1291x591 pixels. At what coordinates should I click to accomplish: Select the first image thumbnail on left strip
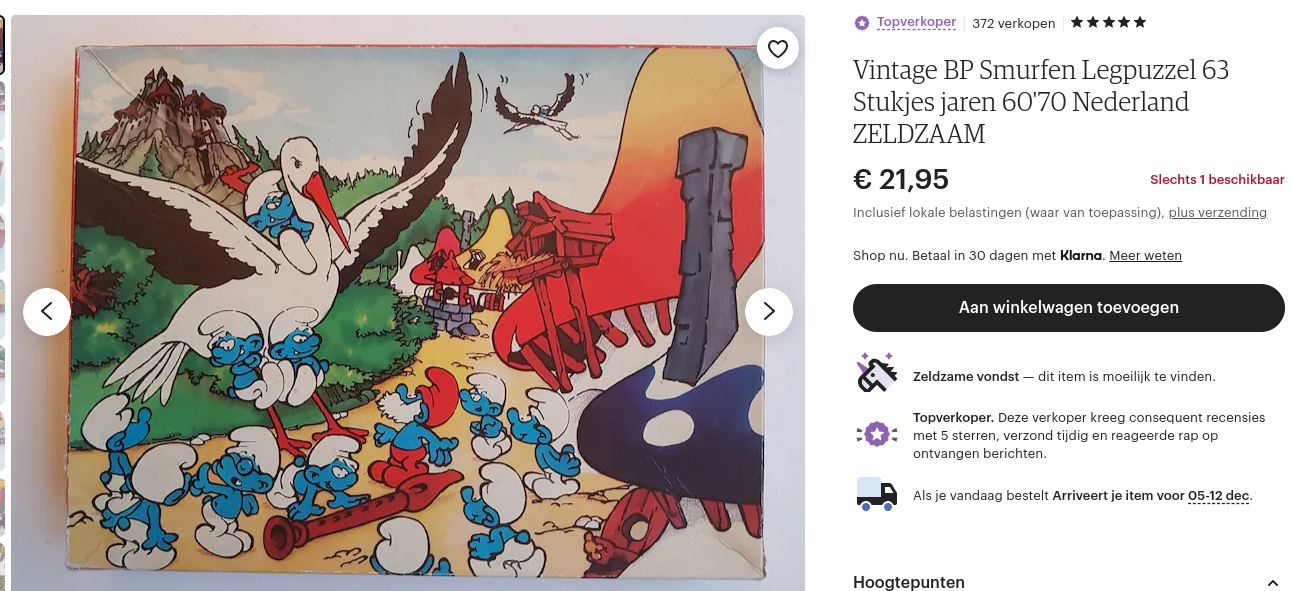[2, 45]
